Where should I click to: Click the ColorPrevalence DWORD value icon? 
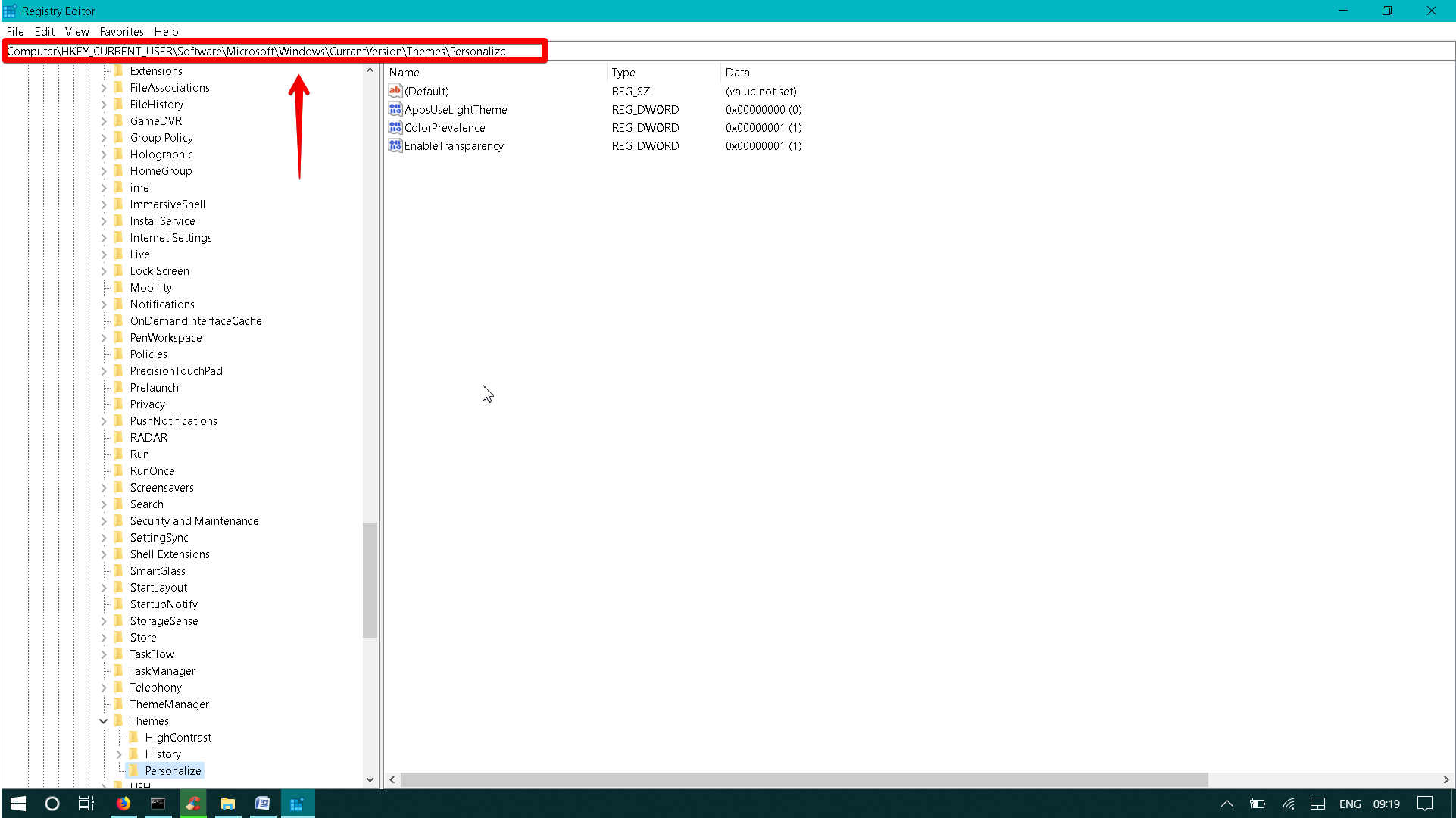click(395, 127)
